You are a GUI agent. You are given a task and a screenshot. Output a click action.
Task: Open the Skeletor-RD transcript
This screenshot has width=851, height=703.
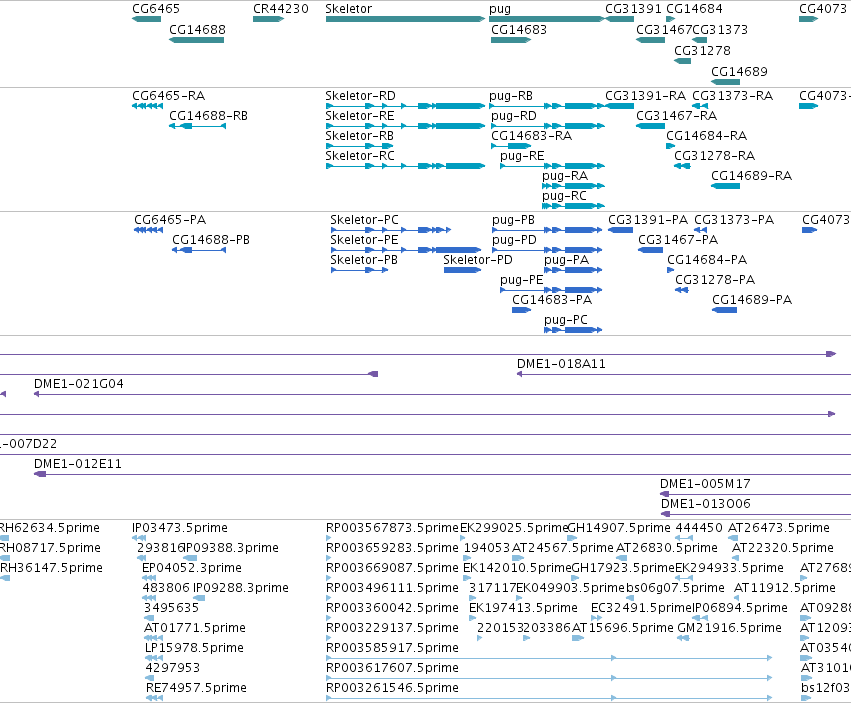[405, 106]
